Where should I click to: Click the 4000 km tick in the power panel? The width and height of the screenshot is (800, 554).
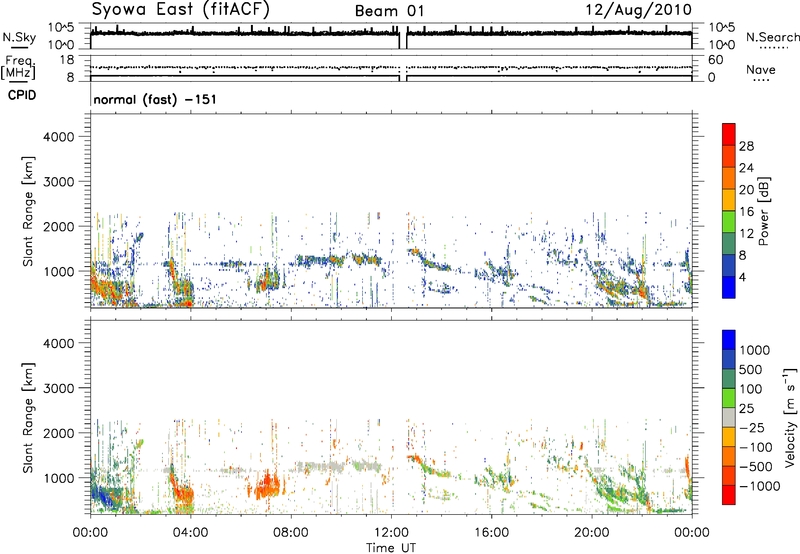coord(59,137)
